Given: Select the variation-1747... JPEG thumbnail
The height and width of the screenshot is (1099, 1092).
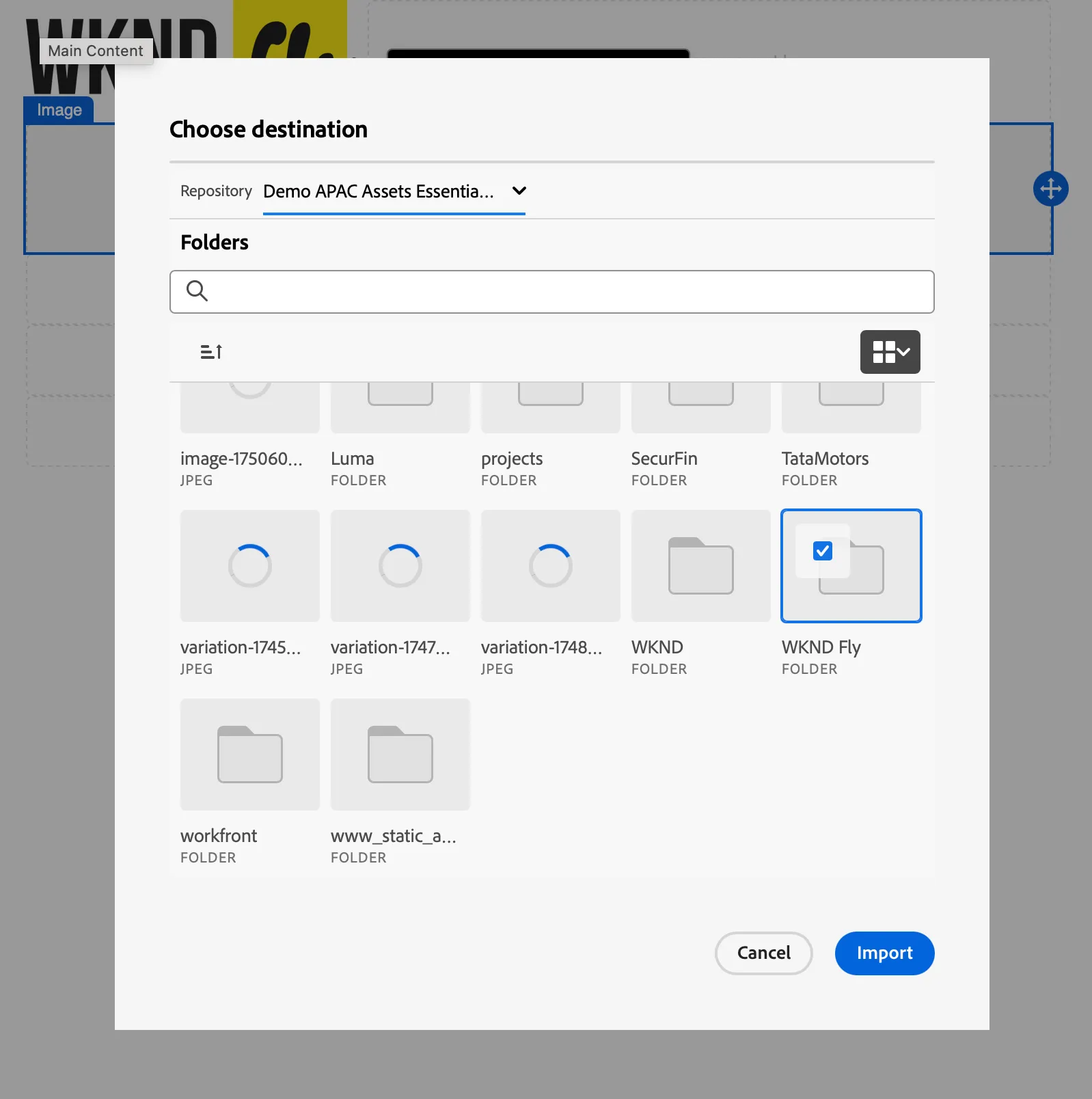Looking at the screenshot, I should pyautogui.click(x=400, y=566).
